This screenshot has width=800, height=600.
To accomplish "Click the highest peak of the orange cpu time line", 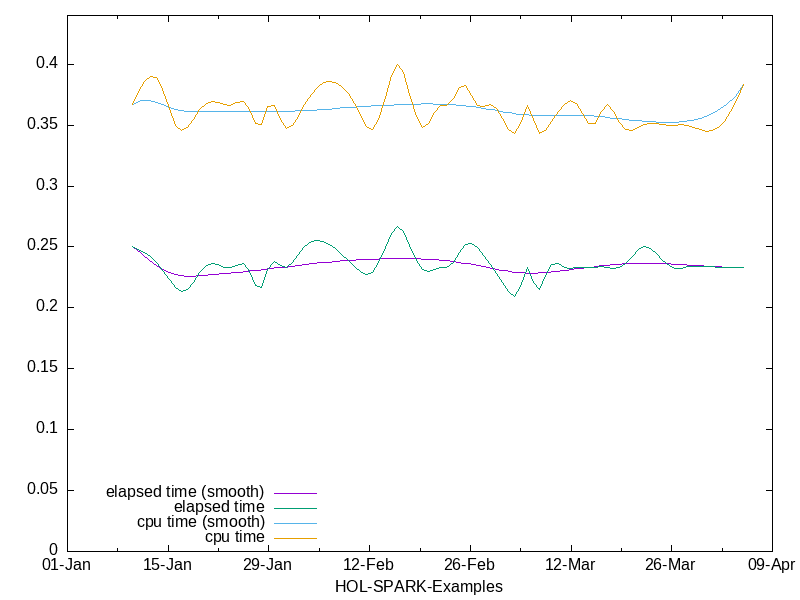I will pos(398,65).
